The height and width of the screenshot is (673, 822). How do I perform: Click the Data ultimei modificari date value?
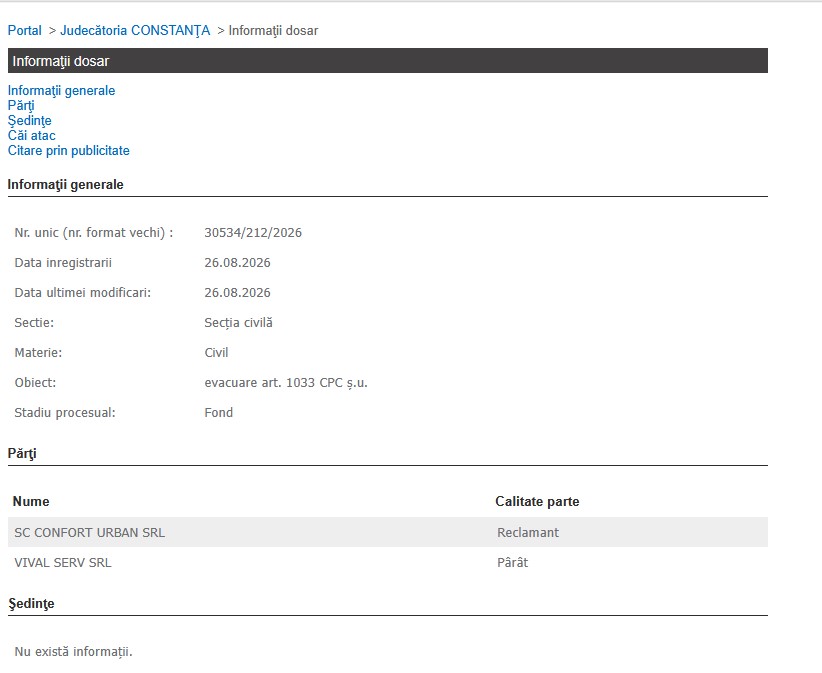click(x=237, y=292)
